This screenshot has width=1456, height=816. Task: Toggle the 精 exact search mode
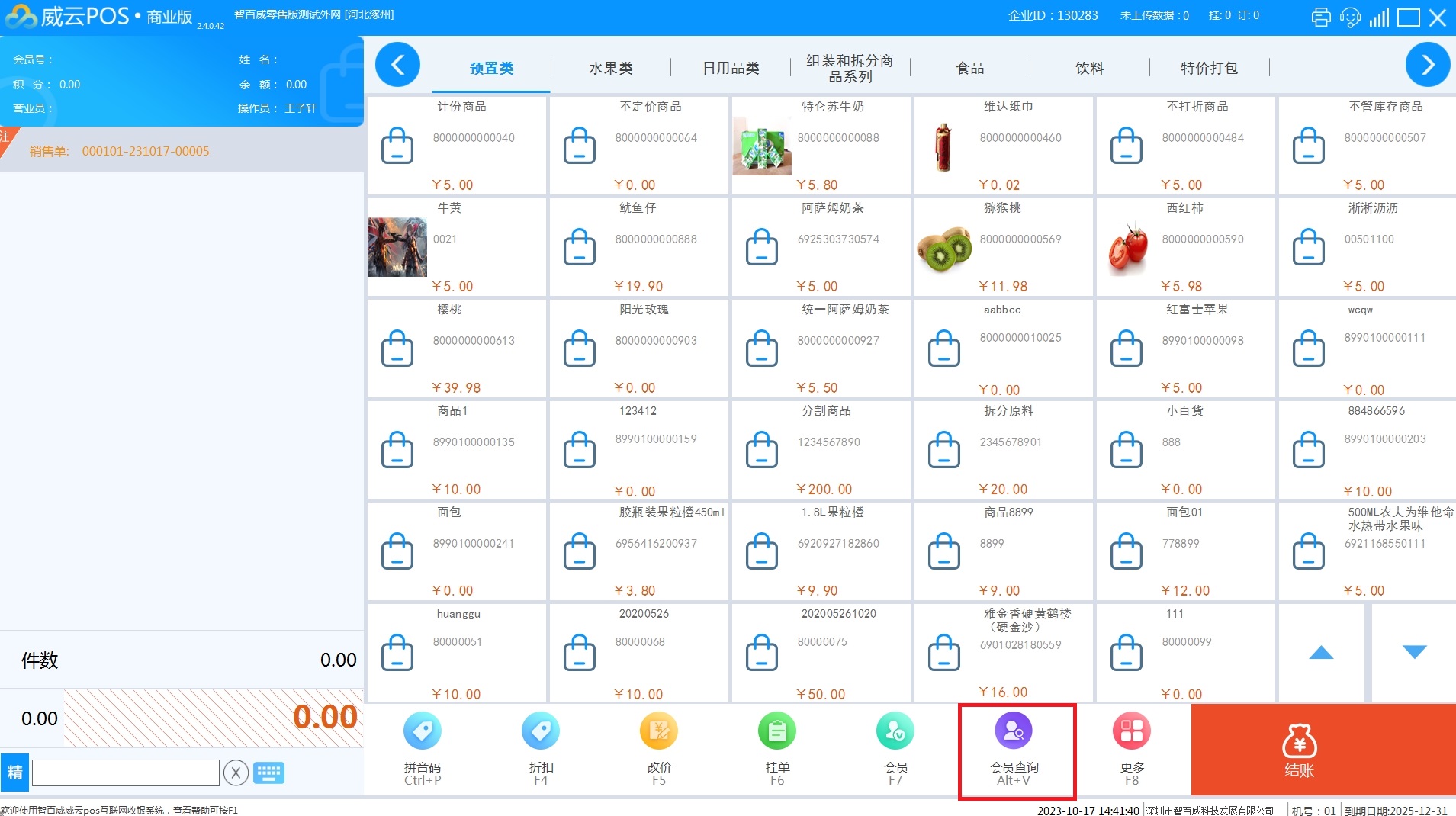(15, 773)
